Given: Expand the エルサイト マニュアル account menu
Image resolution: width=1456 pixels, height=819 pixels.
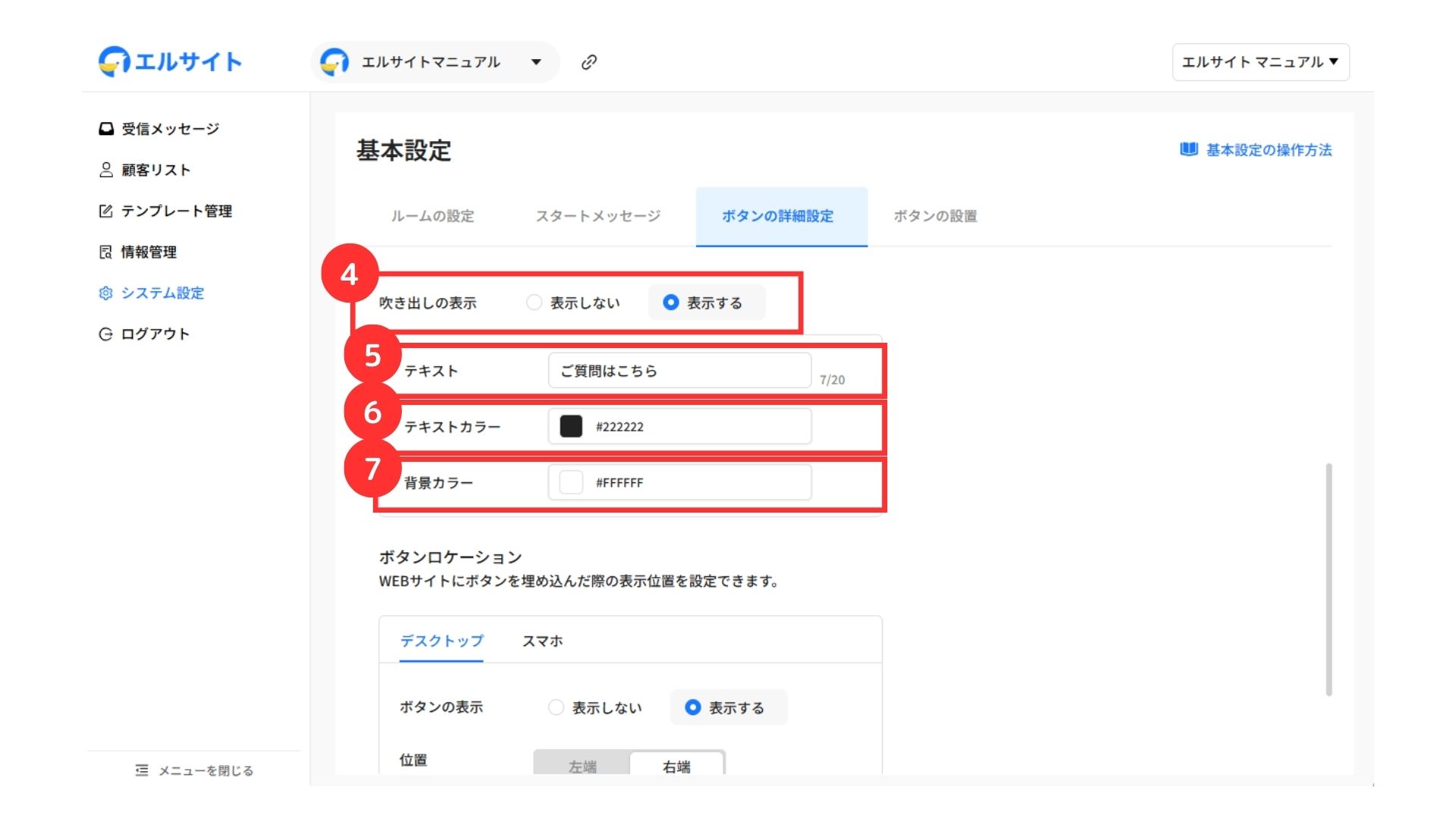Looking at the screenshot, I should coord(1260,62).
